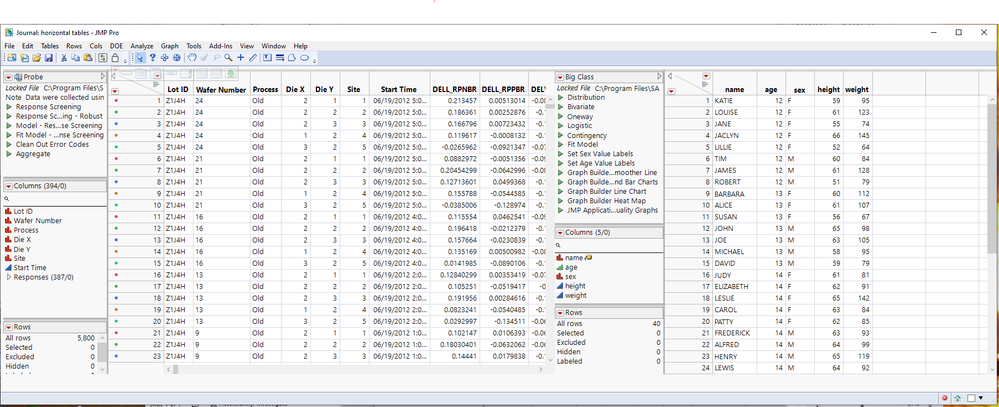This screenshot has width=999, height=407.
Task: Click the Probe table horizontal scrollbar
Action: coord(357,369)
